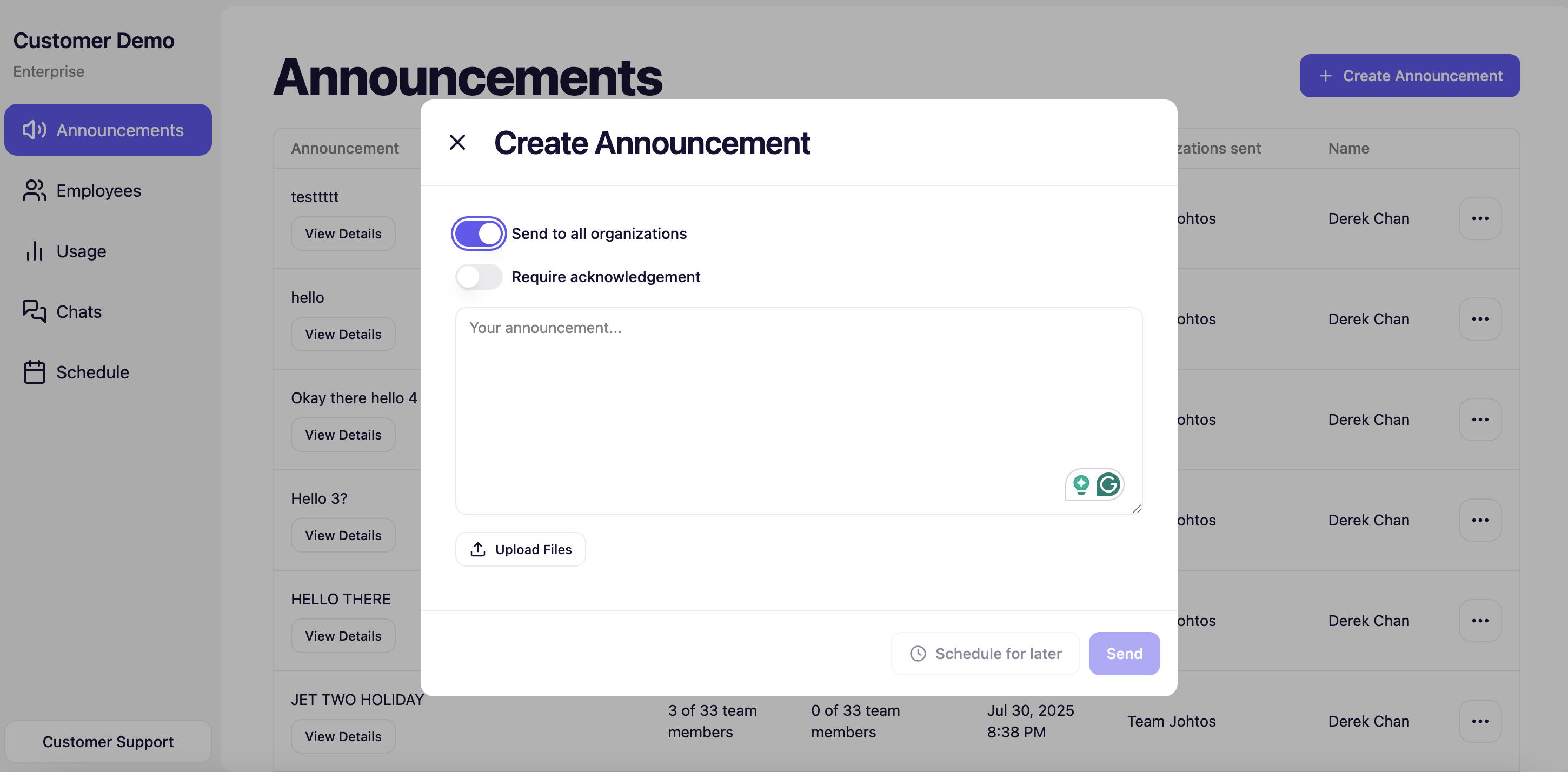Screen dimensions: 1568x772
Task: Open the three-dot menu for testtttt row
Action: point(1480,218)
